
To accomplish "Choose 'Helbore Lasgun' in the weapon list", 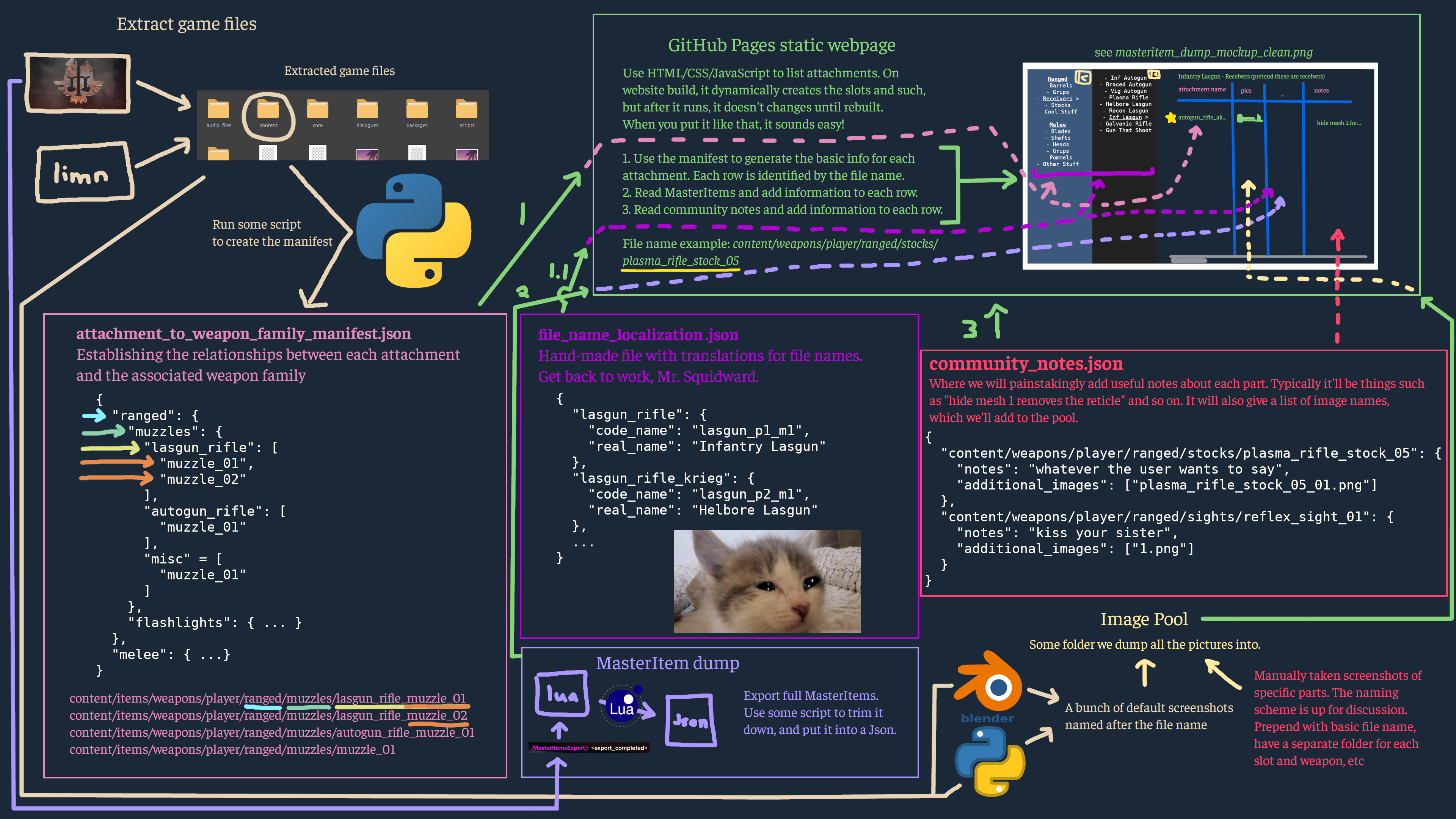I will (1126, 105).
